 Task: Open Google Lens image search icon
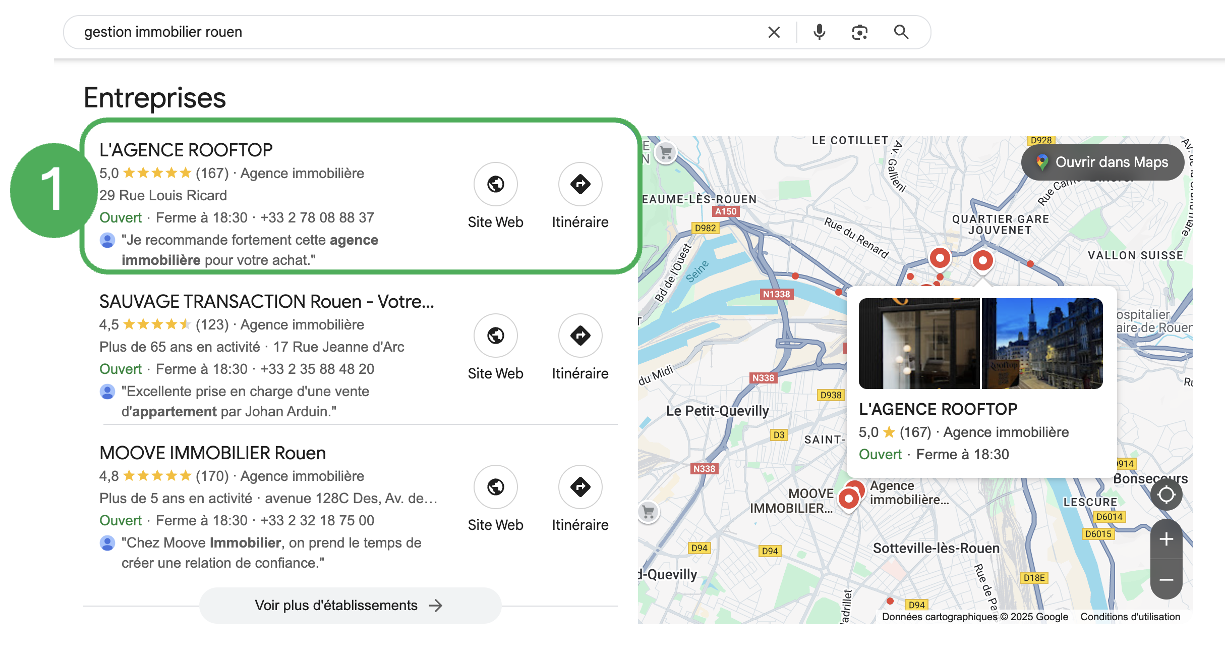click(x=860, y=32)
